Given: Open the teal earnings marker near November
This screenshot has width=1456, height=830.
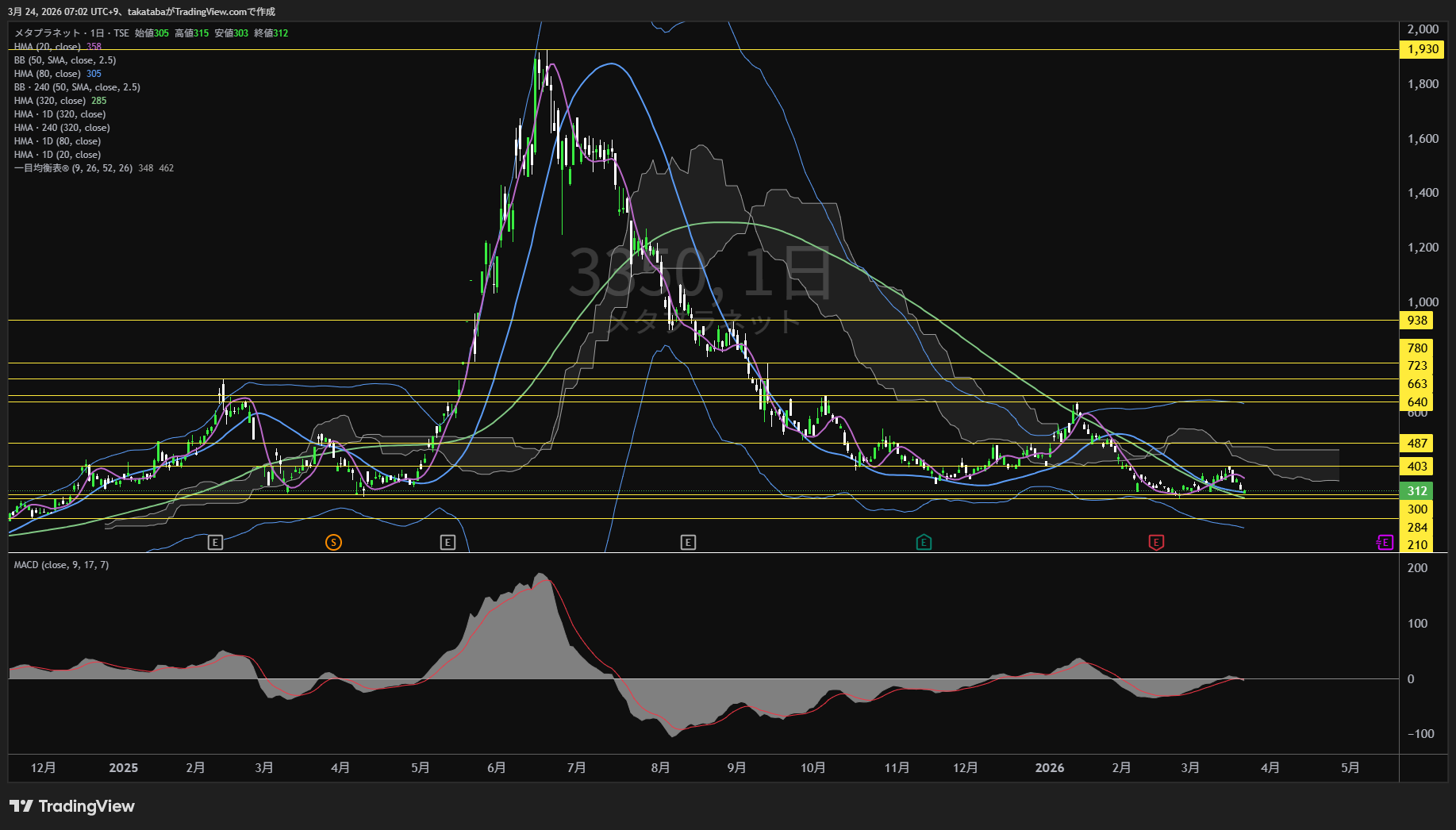Looking at the screenshot, I should point(924,543).
